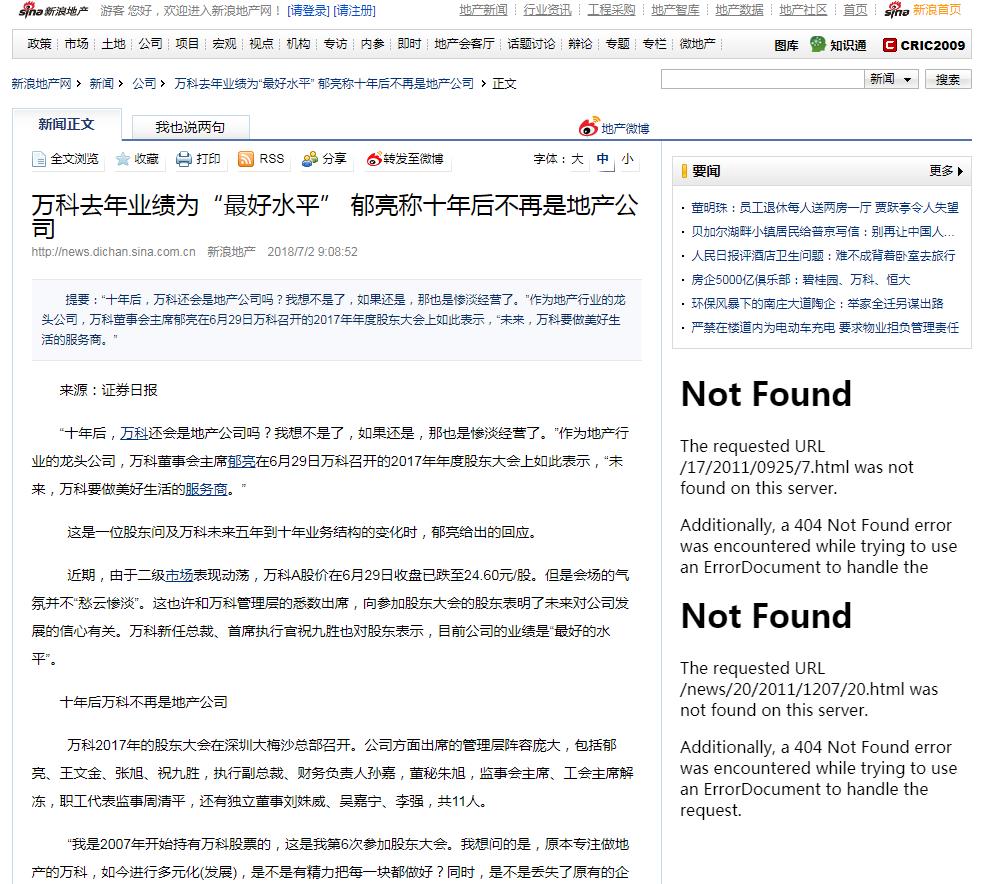Open 严禁在楼道内为电动车充电 headline
Screen dimensions: 998x884
click(x=825, y=328)
